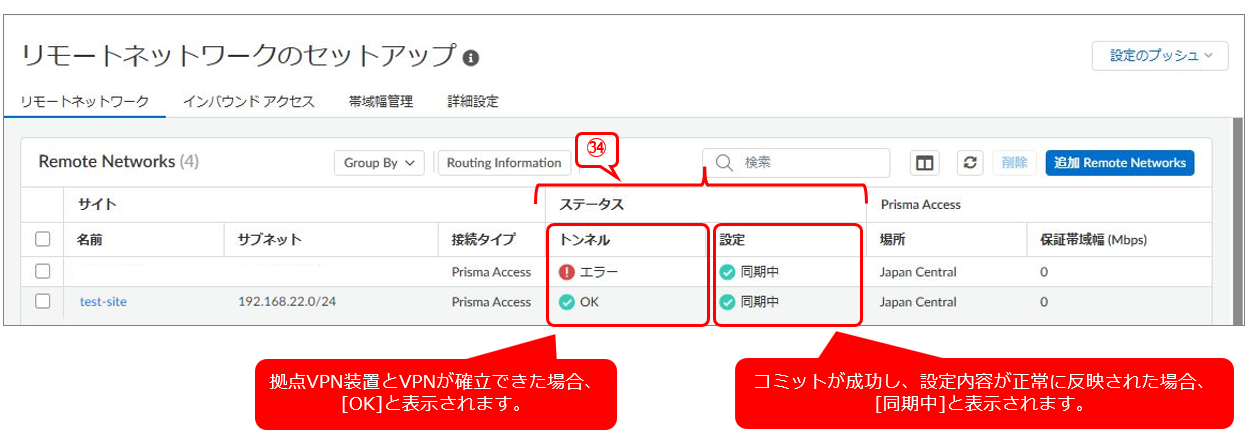Click the magnifier icon in the search box

click(x=725, y=163)
